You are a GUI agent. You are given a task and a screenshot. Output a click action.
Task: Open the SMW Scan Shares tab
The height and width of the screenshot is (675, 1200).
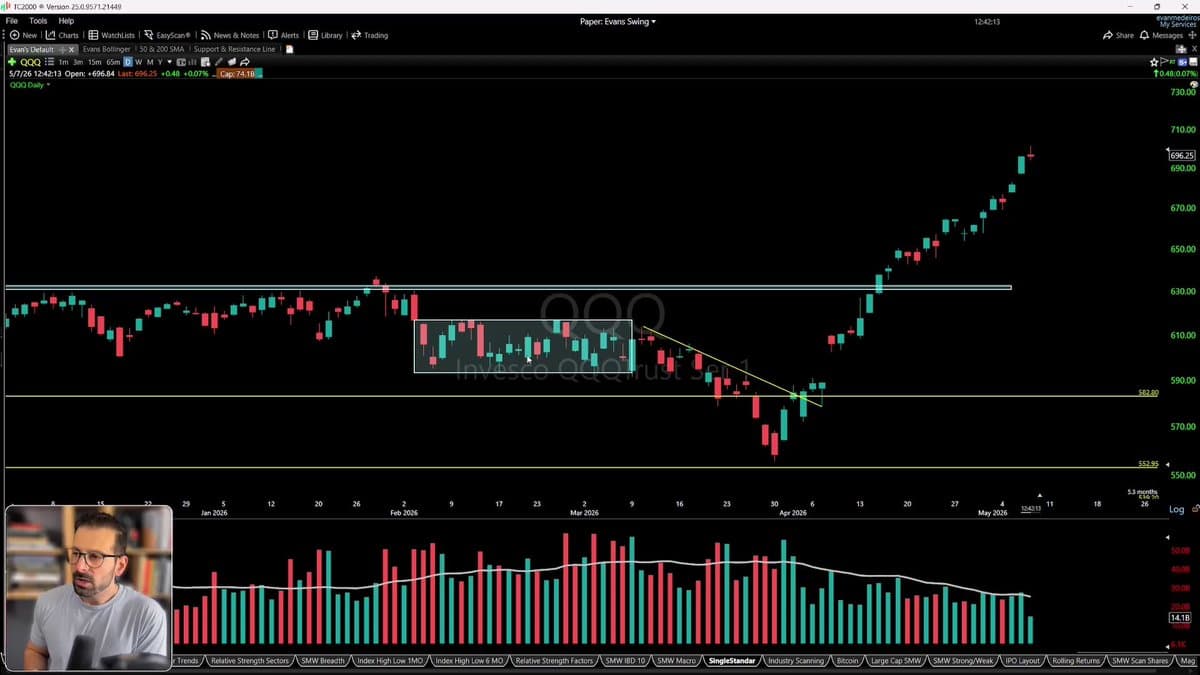pos(1140,661)
